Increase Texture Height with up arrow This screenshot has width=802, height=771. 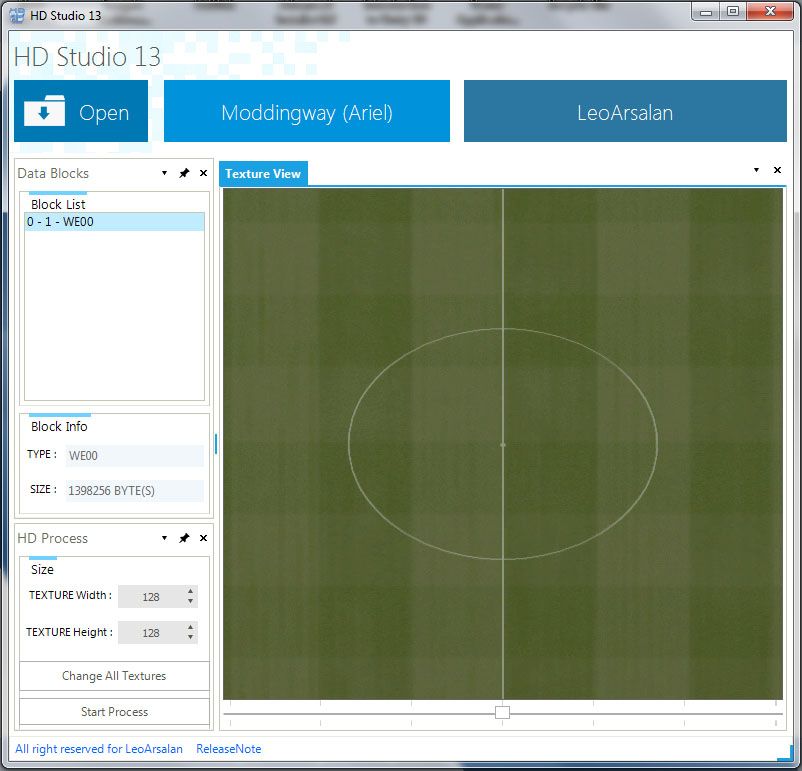click(190, 627)
